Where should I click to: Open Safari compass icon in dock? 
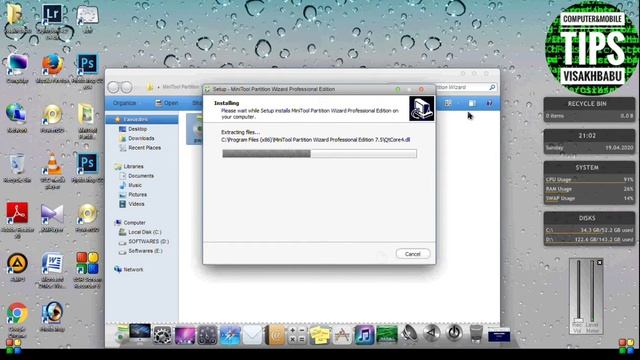(230, 336)
